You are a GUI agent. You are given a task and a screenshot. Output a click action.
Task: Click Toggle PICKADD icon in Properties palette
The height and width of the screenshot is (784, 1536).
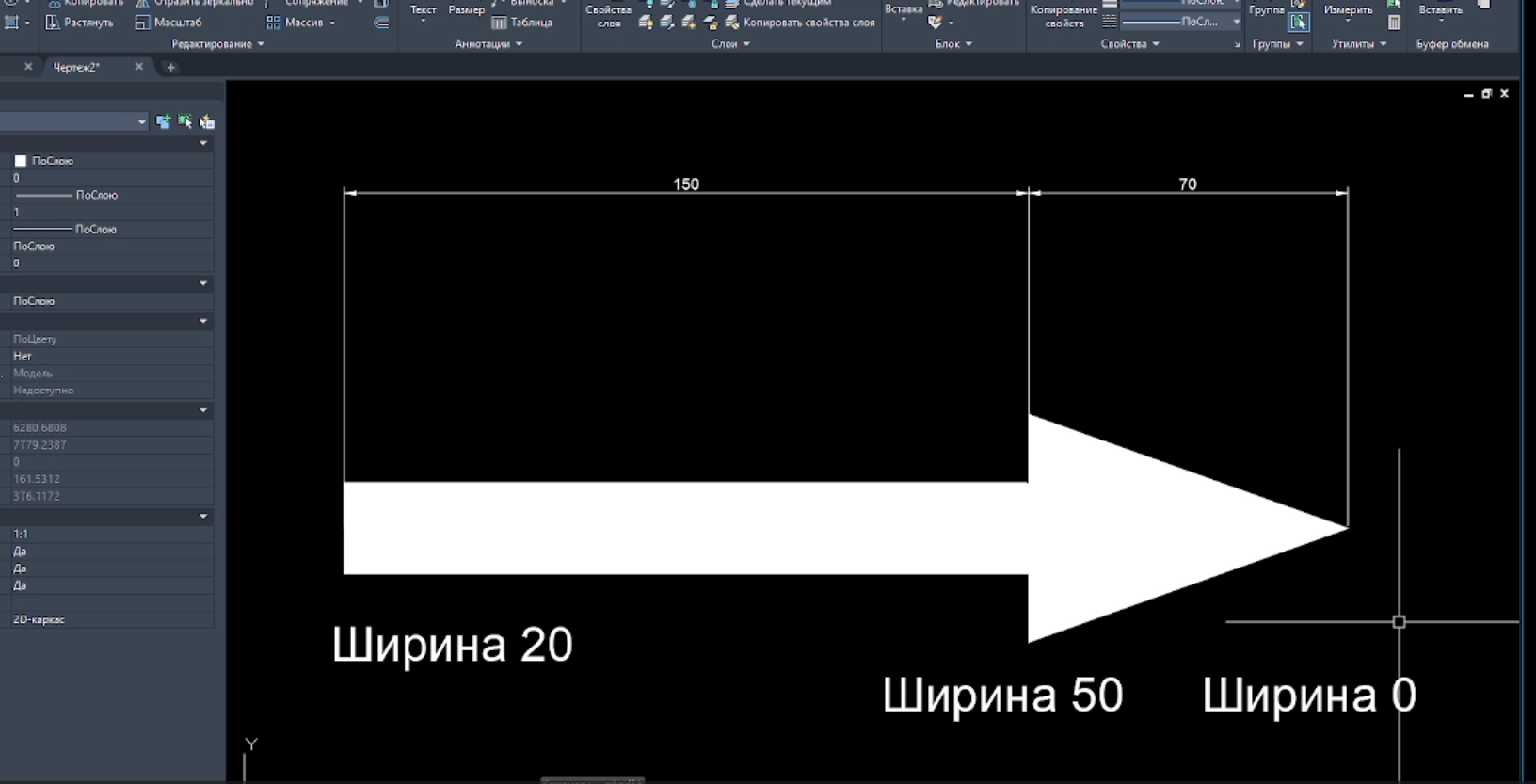[163, 121]
